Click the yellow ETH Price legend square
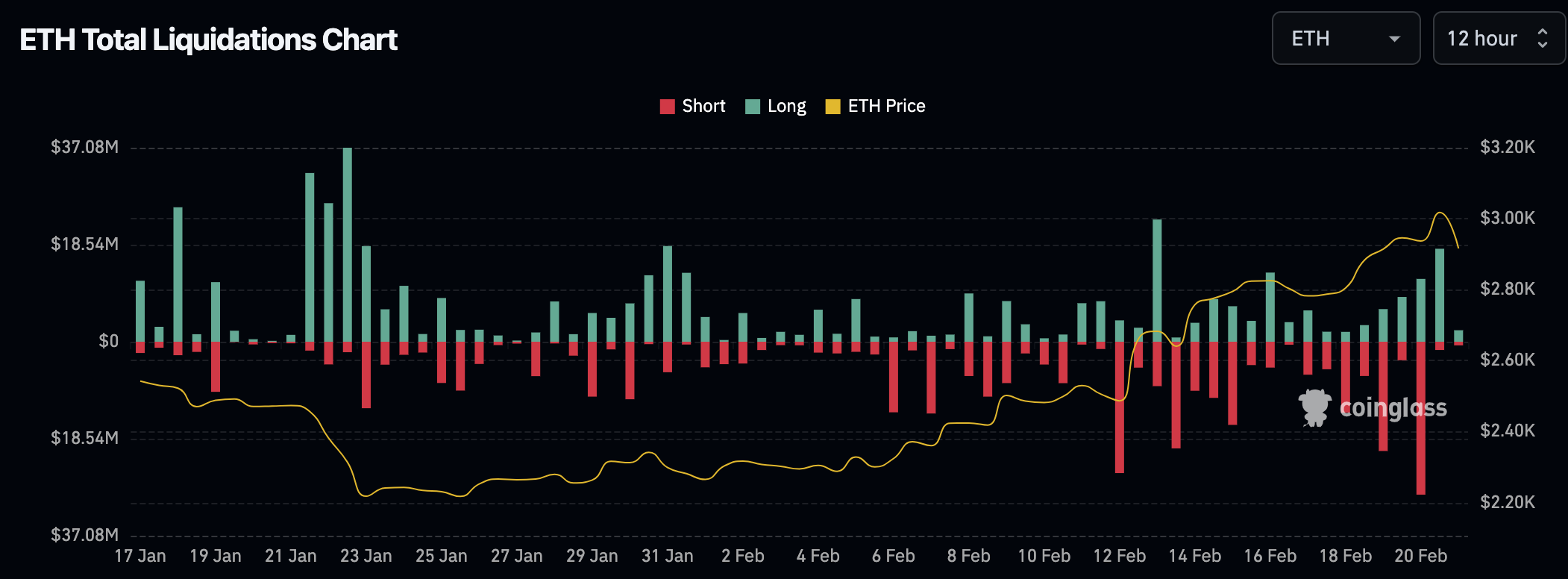Image resolution: width=1568 pixels, height=579 pixels. pos(832,107)
